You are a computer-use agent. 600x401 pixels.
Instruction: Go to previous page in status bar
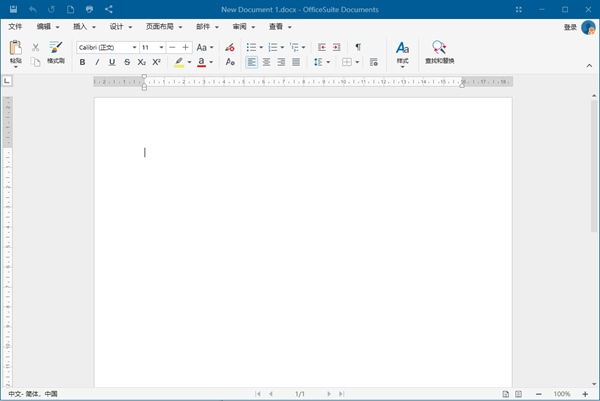point(271,394)
